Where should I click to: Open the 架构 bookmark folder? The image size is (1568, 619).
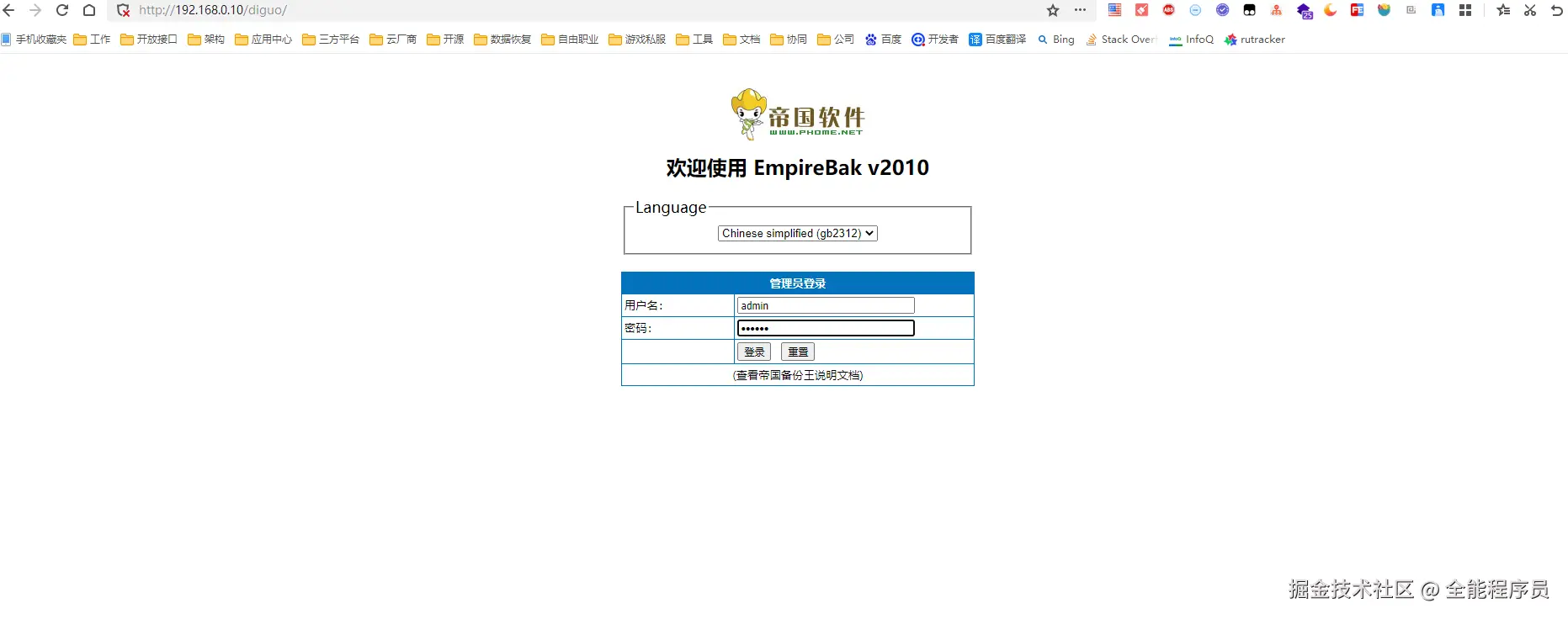pyautogui.click(x=206, y=40)
